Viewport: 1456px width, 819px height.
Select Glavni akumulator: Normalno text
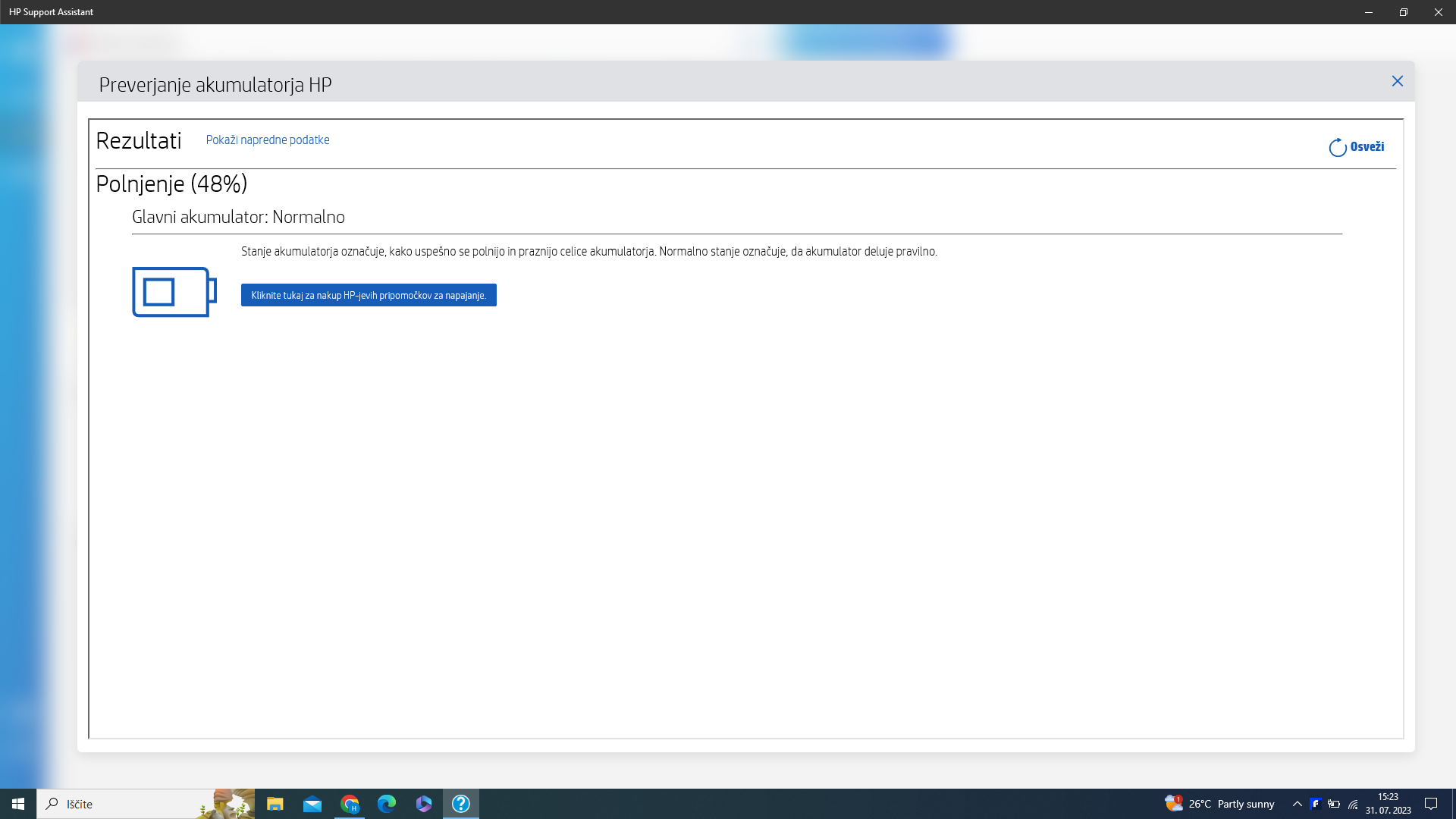point(238,217)
